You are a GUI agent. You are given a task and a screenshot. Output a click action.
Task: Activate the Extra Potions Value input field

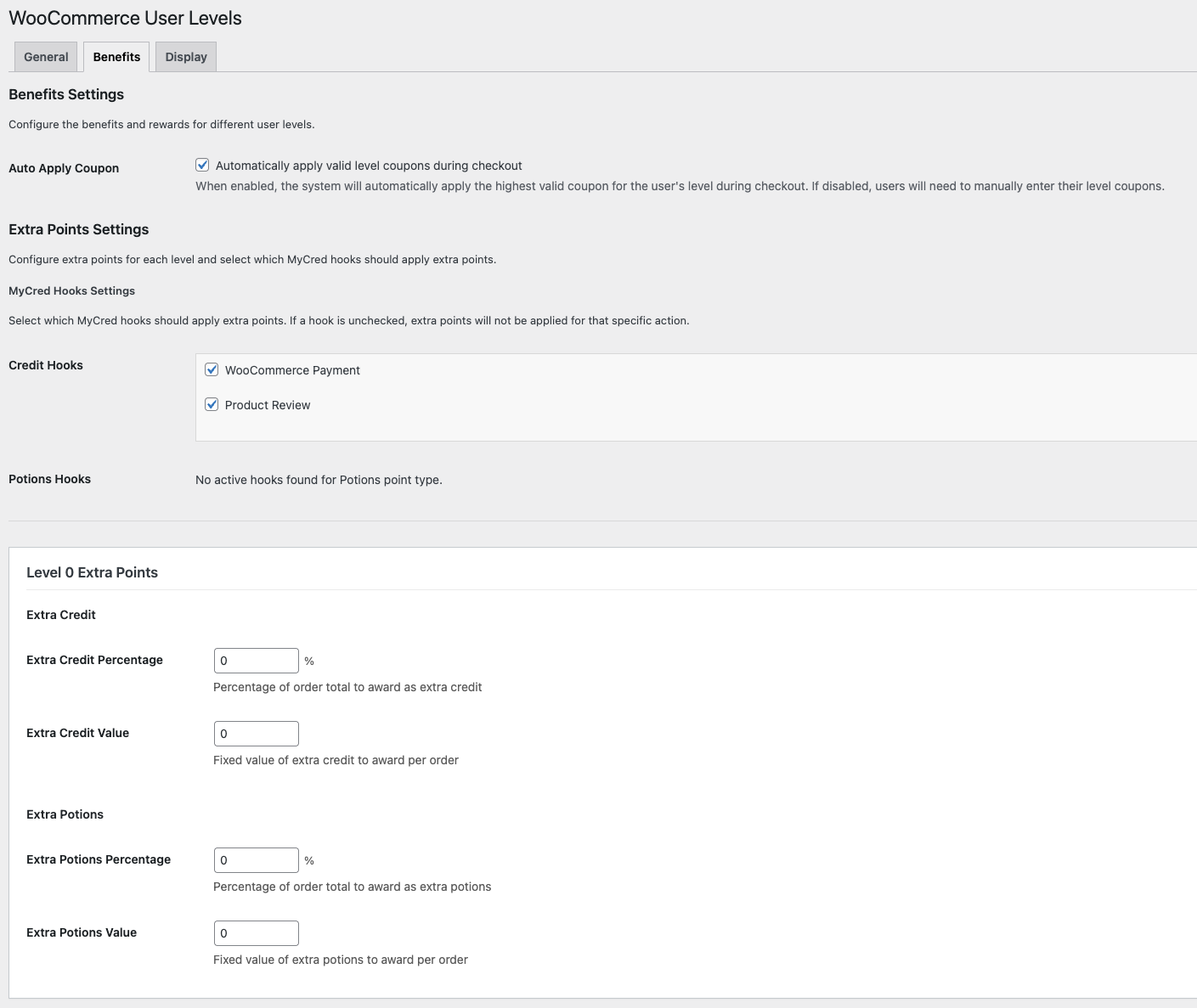(257, 933)
